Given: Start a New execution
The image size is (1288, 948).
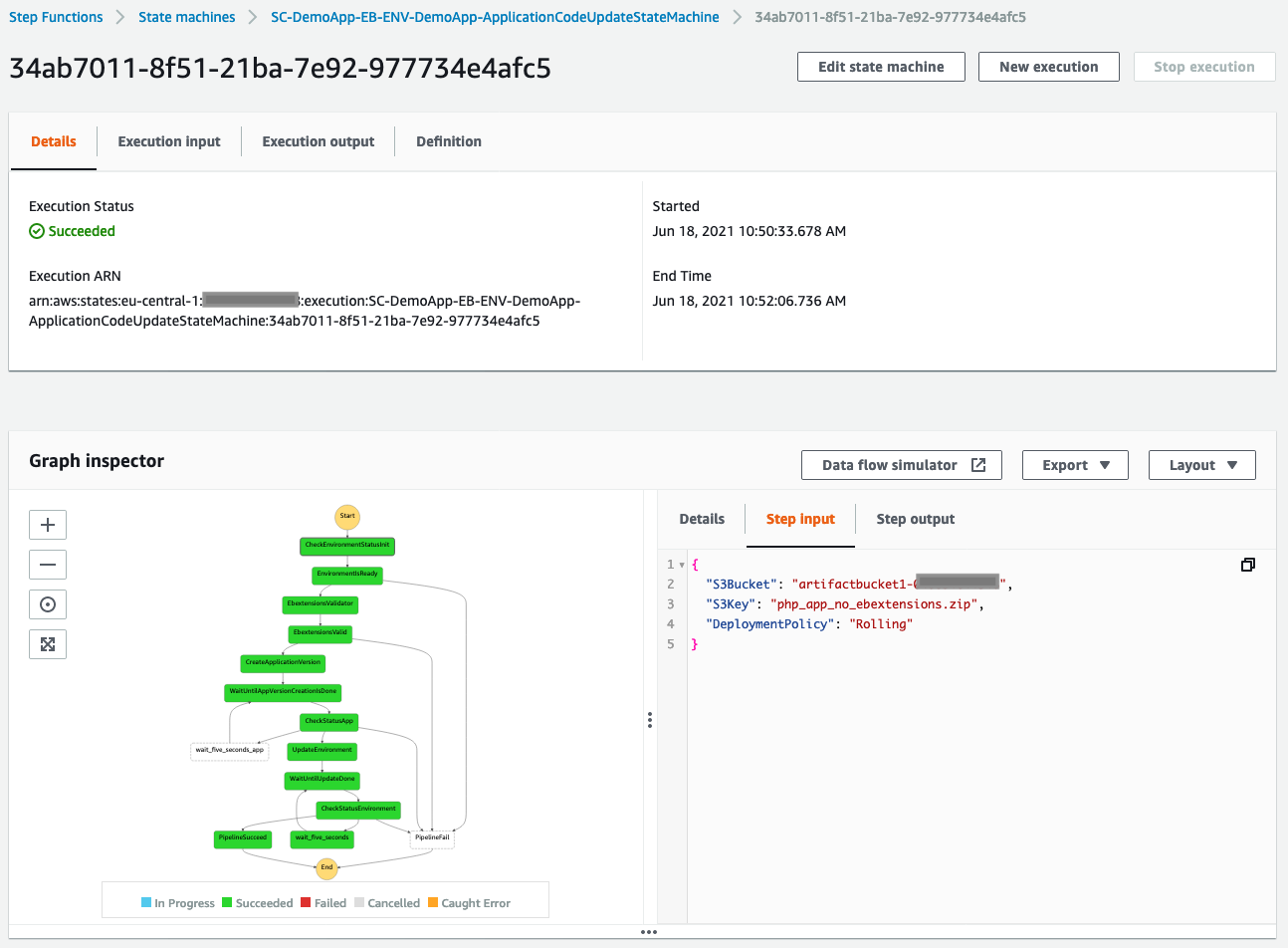Looking at the screenshot, I should click(1049, 67).
